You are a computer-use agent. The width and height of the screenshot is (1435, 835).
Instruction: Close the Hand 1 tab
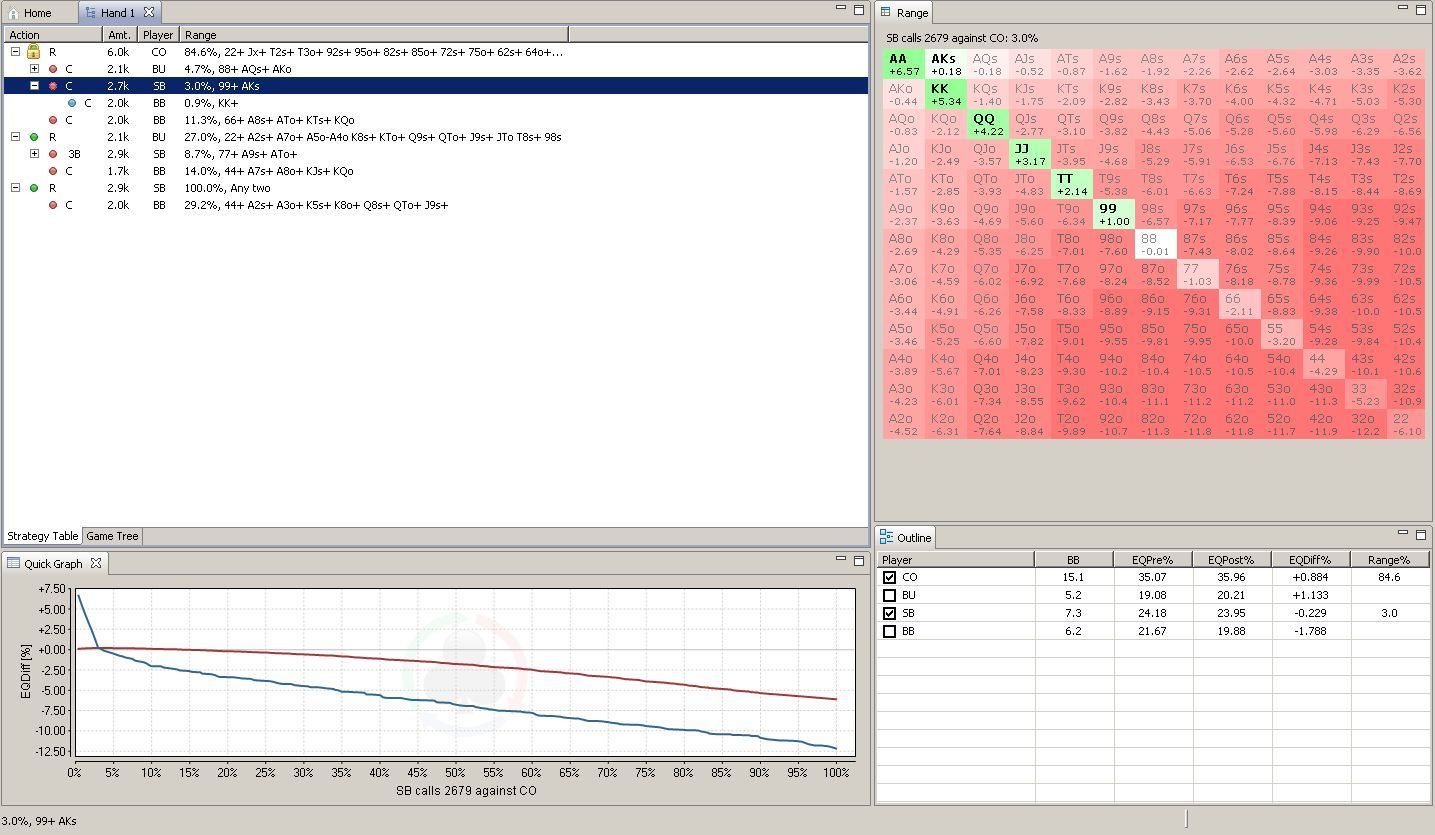149,12
